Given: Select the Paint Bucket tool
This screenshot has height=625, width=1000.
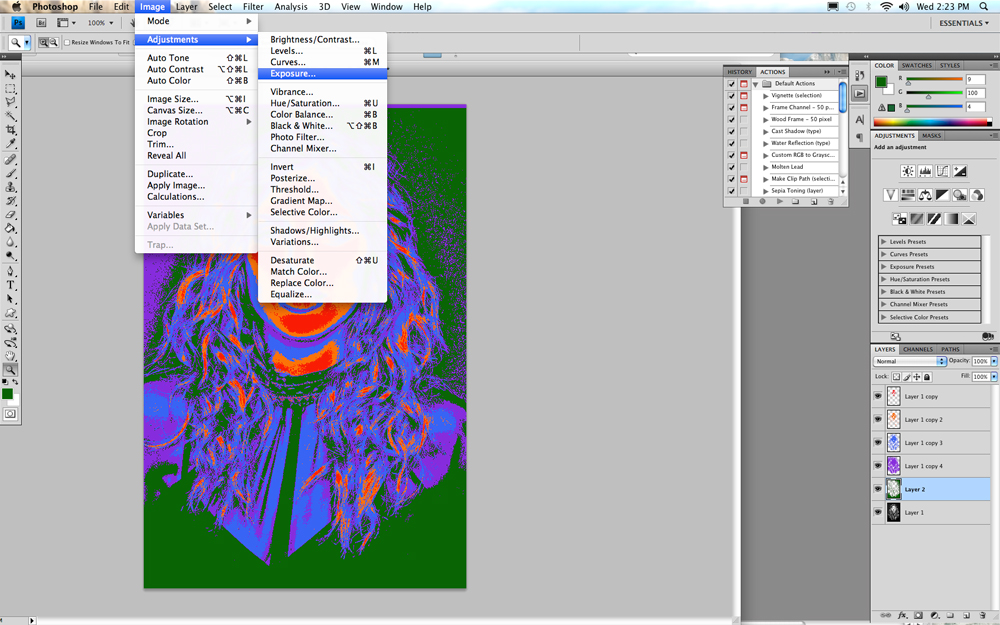Looking at the screenshot, I should (x=10, y=228).
